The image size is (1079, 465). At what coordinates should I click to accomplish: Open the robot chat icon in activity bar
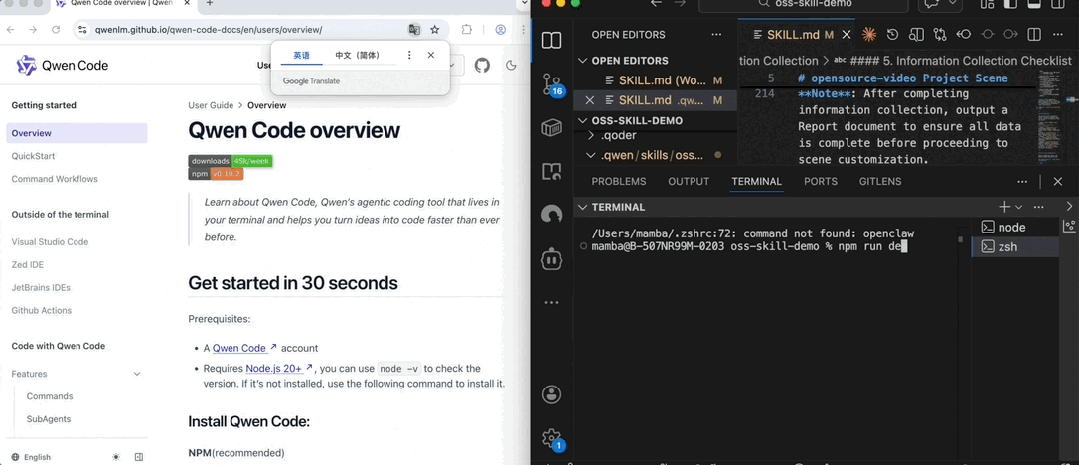pos(551,259)
